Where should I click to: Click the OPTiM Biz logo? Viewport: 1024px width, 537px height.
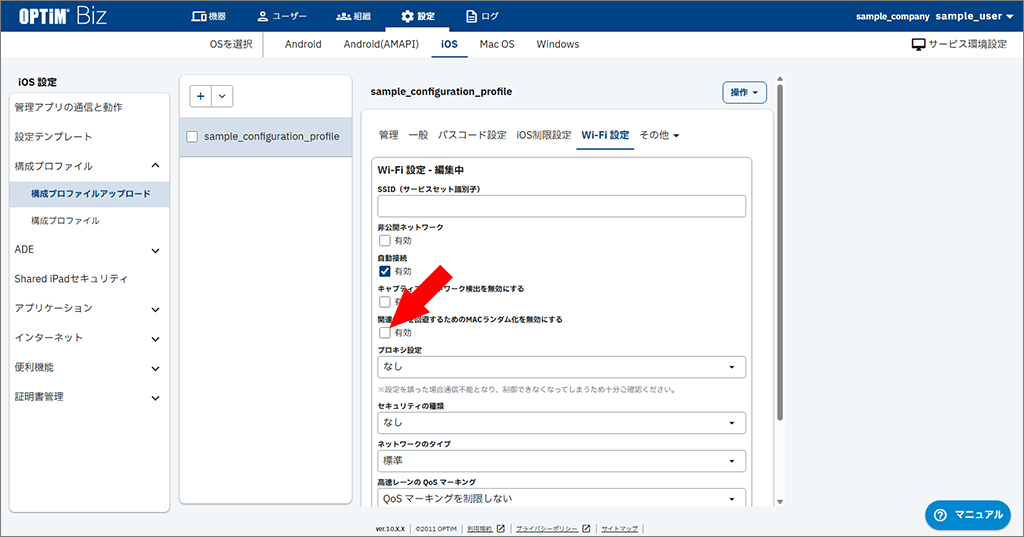pos(62,16)
